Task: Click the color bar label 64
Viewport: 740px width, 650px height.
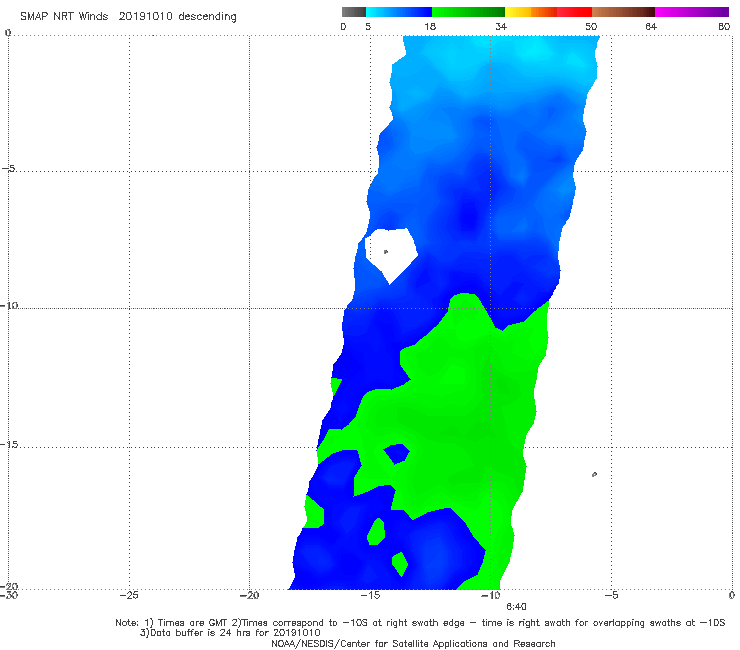Action: click(x=651, y=26)
